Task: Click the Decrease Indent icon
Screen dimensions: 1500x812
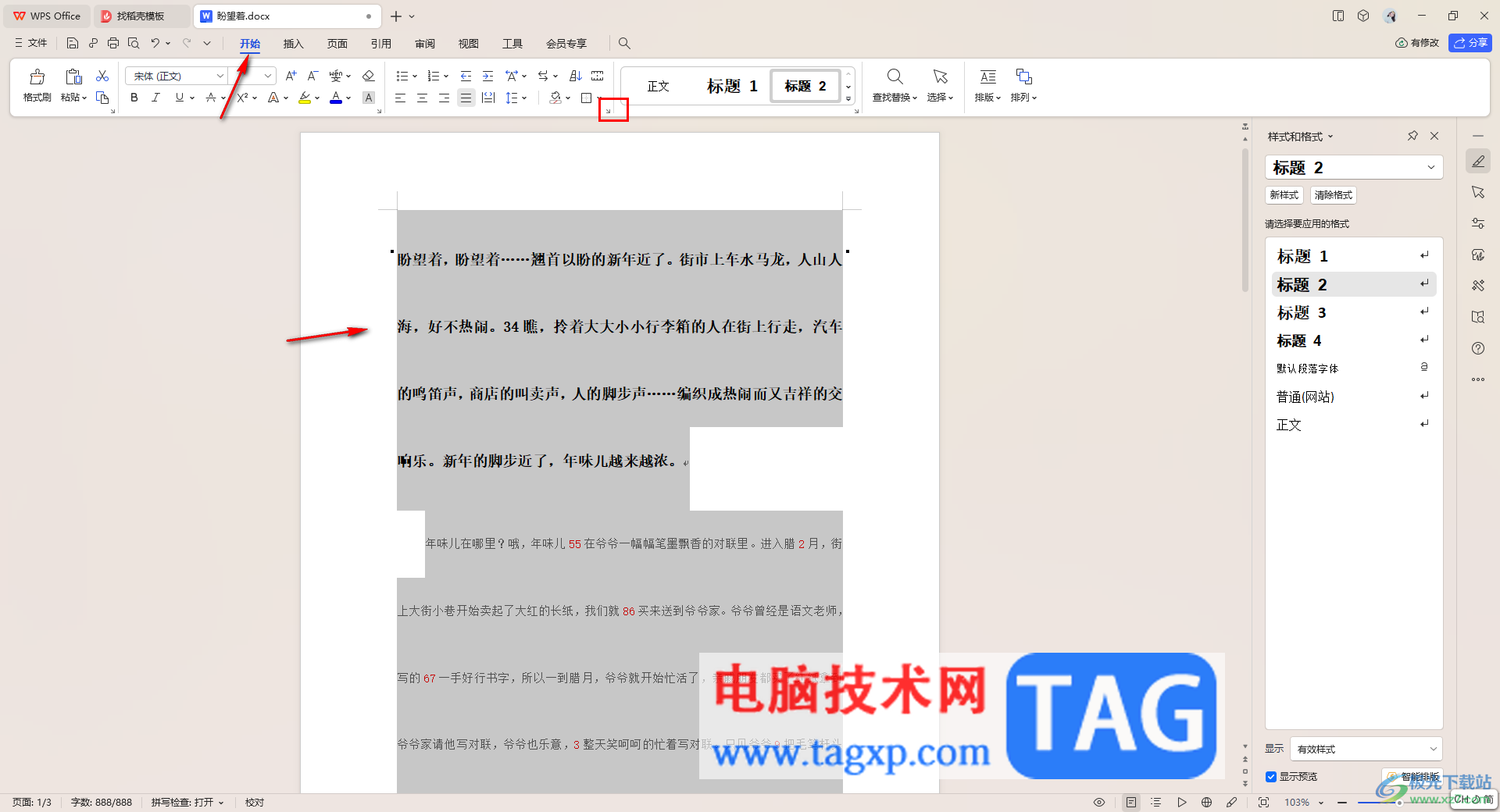Action: pos(466,76)
